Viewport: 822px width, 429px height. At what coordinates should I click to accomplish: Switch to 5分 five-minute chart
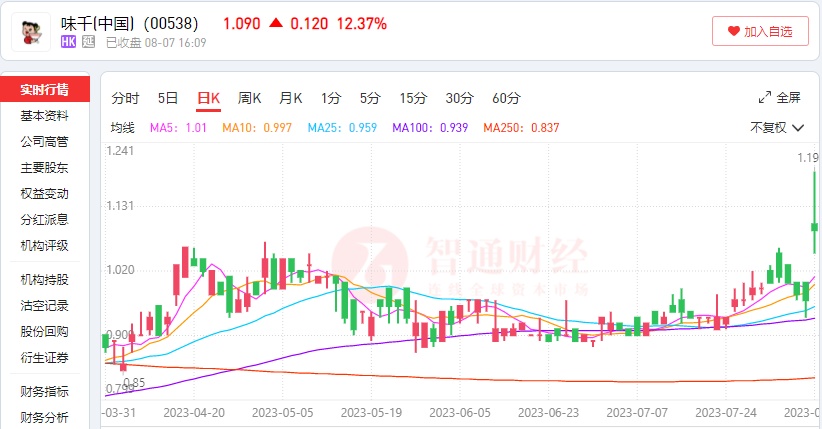[x=370, y=98]
